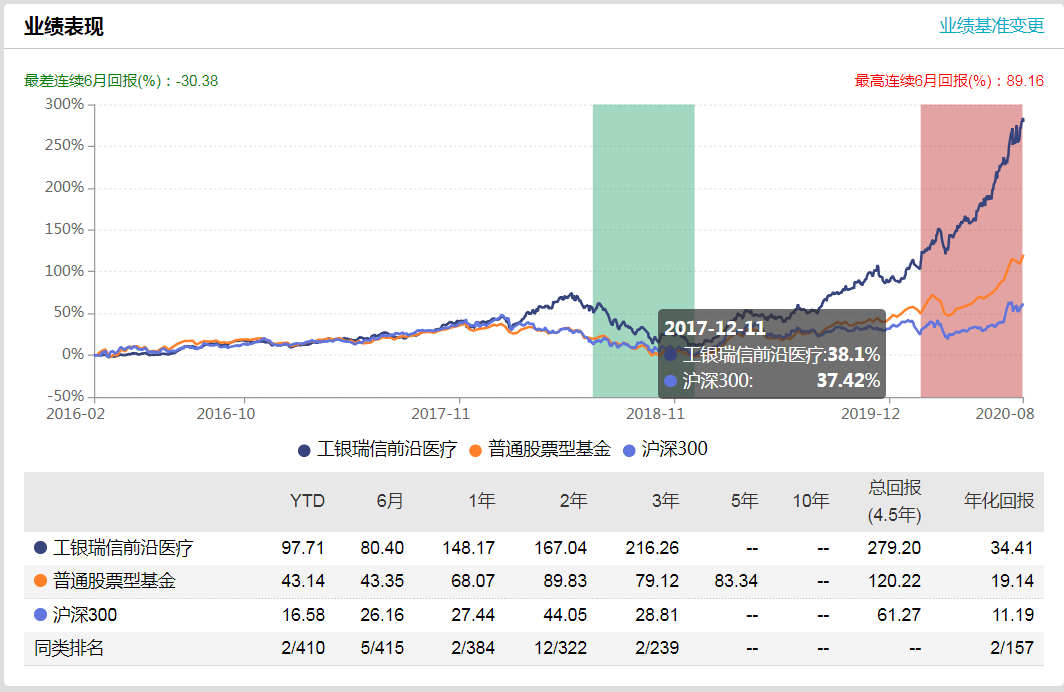The height and width of the screenshot is (692, 1064).
Task: Click the 2016-02 x-axis label
Action: (x=75, y=414)
